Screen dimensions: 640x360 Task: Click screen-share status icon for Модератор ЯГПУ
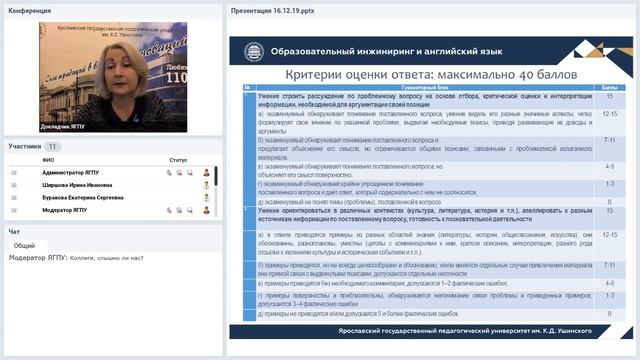click(190, 210)
